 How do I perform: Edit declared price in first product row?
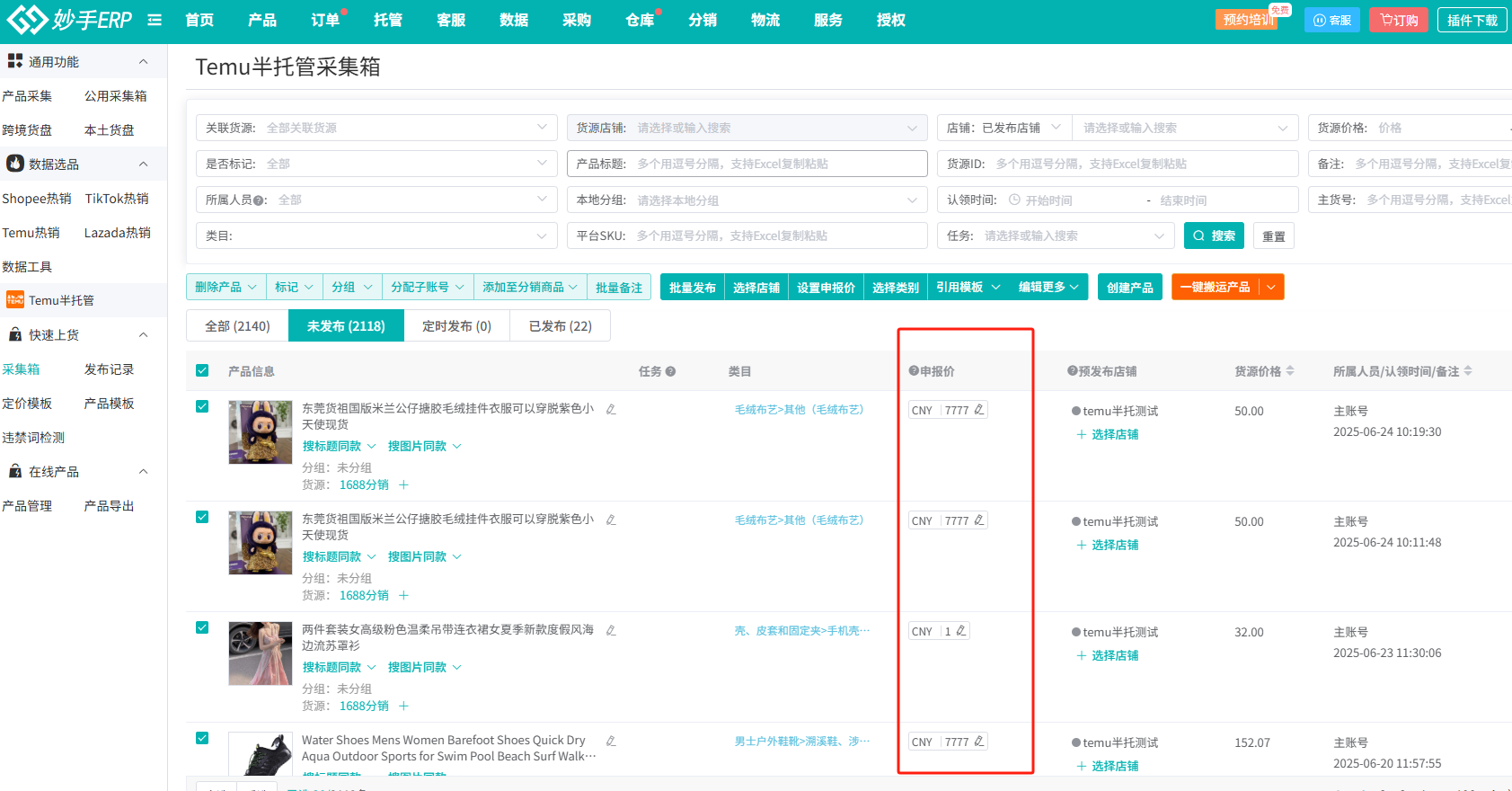(x=979, y=410)
